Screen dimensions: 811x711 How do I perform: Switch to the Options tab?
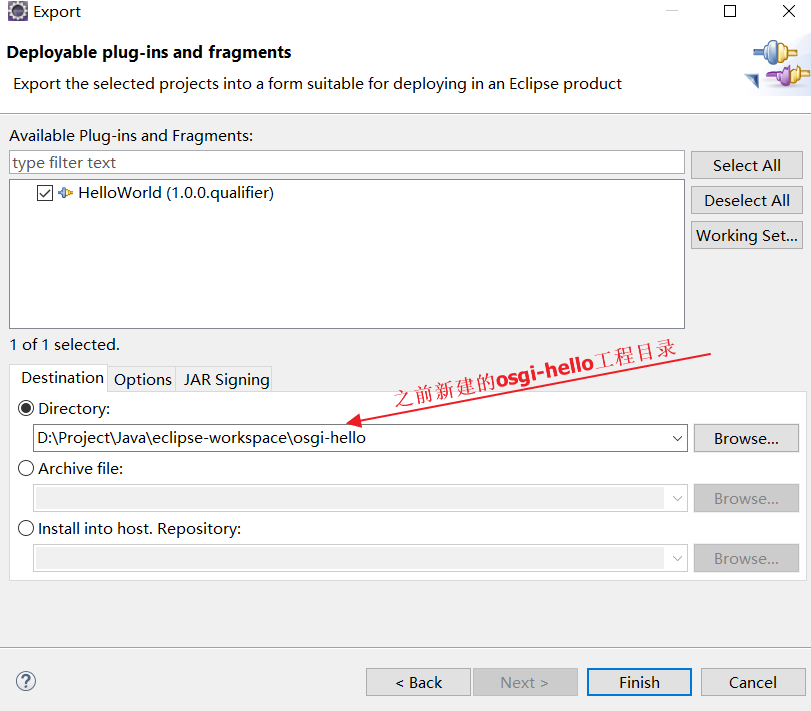(142, 380)
